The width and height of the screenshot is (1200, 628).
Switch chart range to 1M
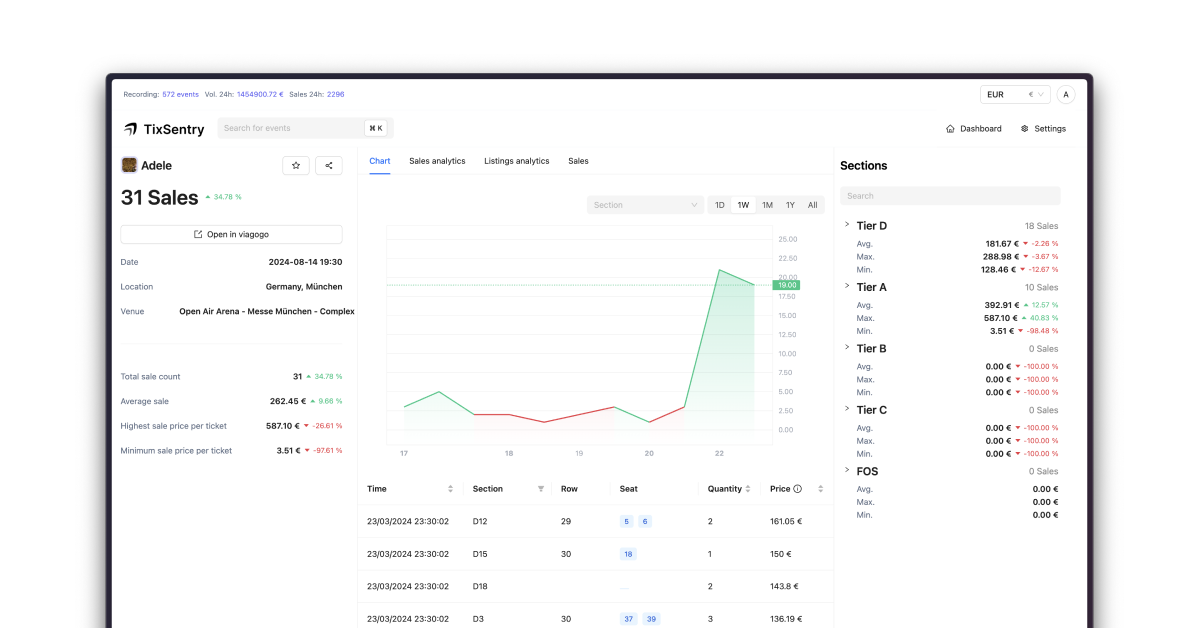click(x=767, y=205)
